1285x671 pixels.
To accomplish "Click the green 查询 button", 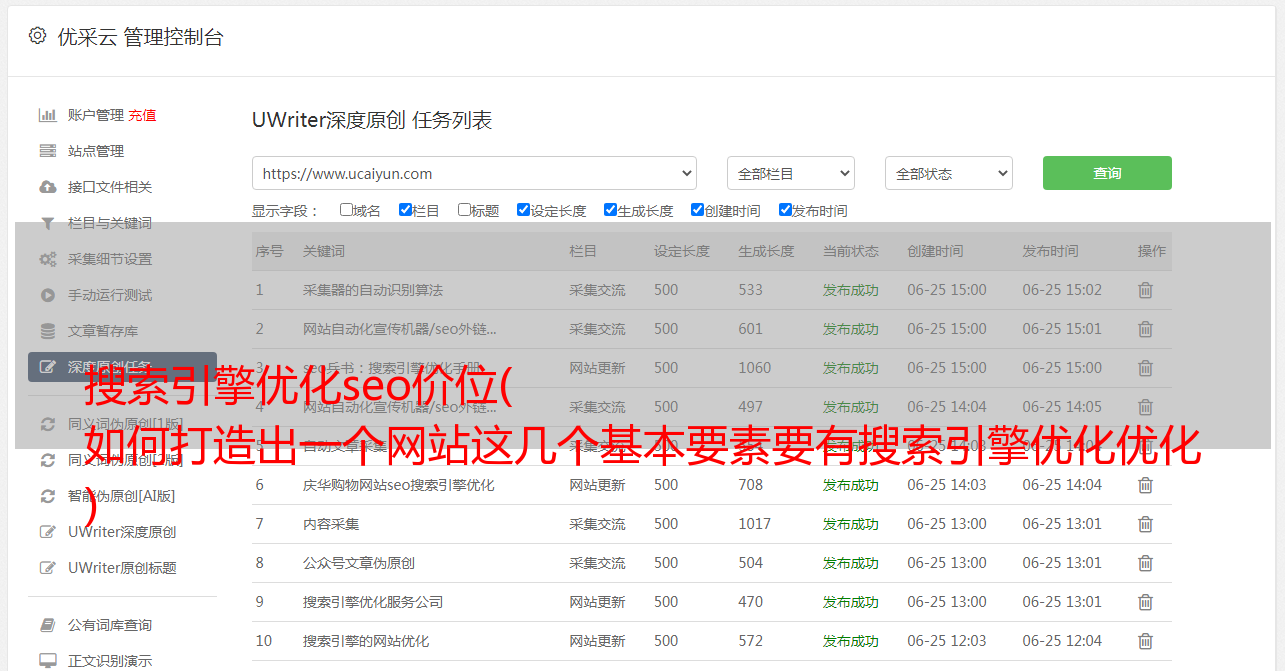I will pyautogui.click(x=1107, y=173).
